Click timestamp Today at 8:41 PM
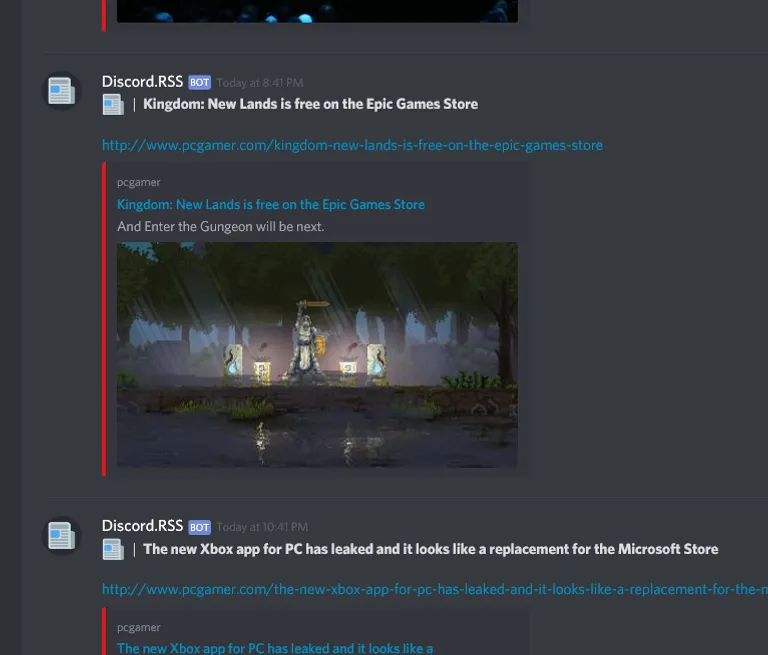Image resolution: width=768 pixels, height=655 pixels. coord(260,83)
